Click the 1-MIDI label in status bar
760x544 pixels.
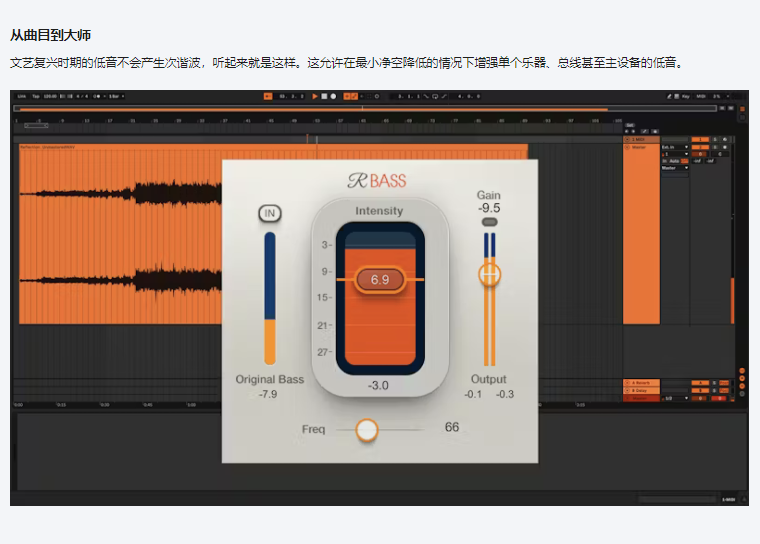[x=728, y=499]
